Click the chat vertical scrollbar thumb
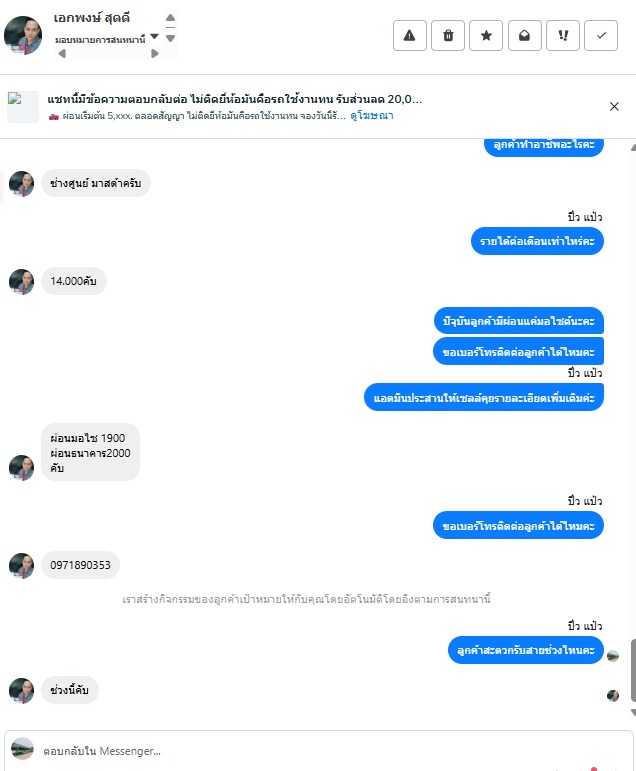This screenshot has height=771, width=636. (633, 671)
